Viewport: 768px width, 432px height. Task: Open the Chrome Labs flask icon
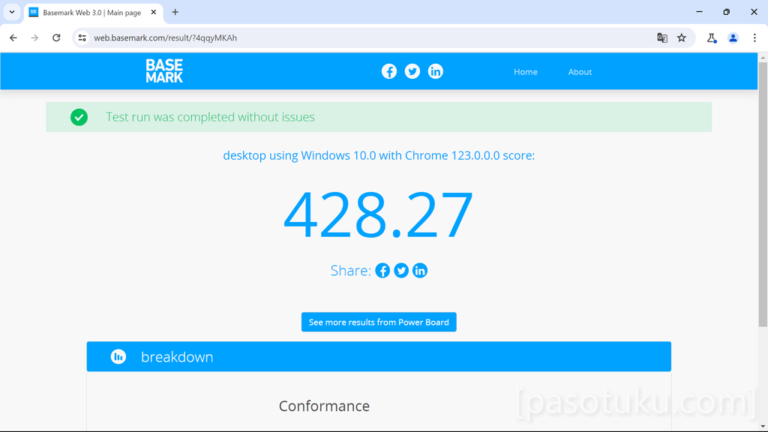(x=711, y=38)
